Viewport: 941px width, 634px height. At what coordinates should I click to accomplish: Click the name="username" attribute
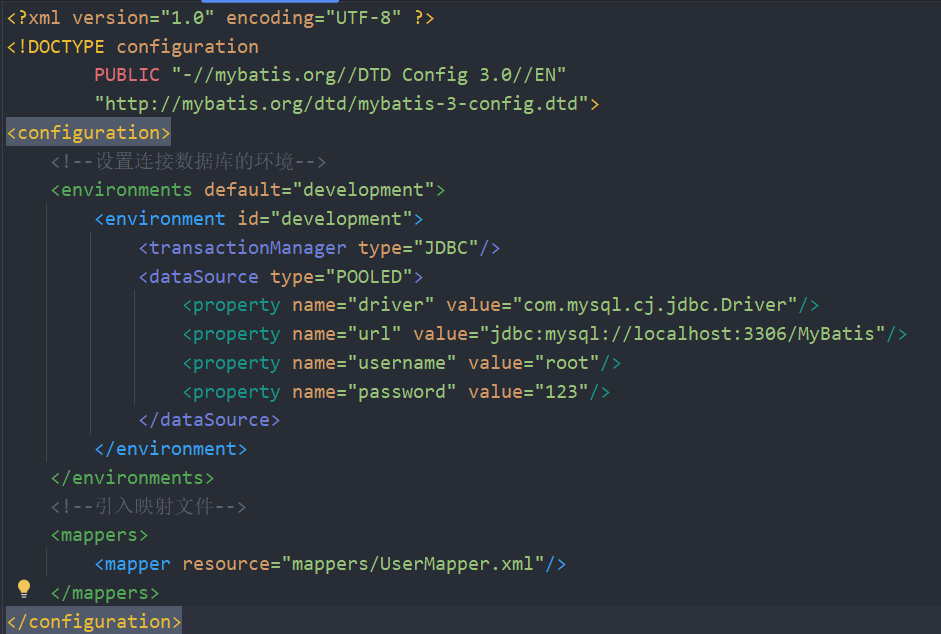[374, 363]
